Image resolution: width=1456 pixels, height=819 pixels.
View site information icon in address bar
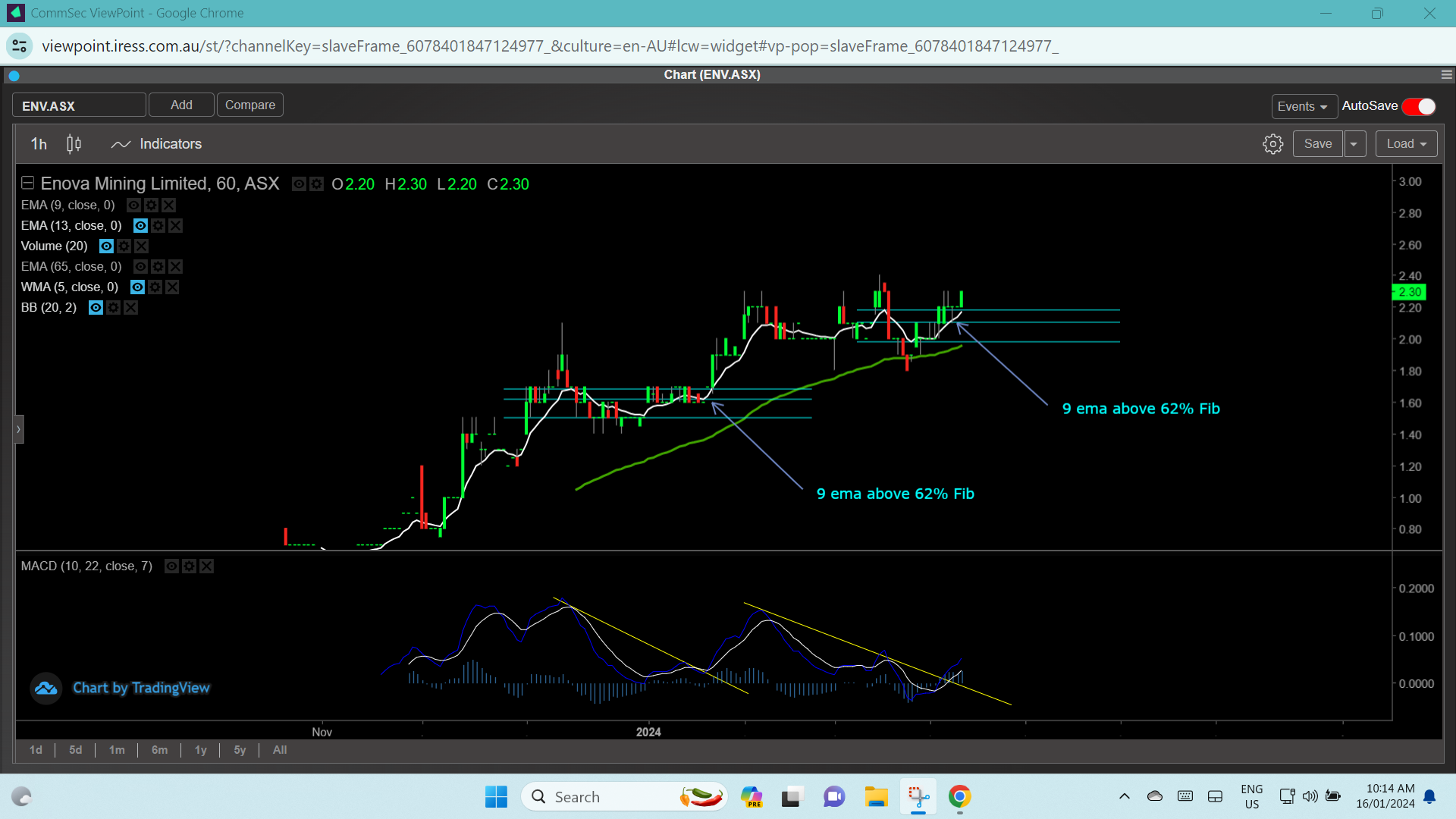click(20, 46)
